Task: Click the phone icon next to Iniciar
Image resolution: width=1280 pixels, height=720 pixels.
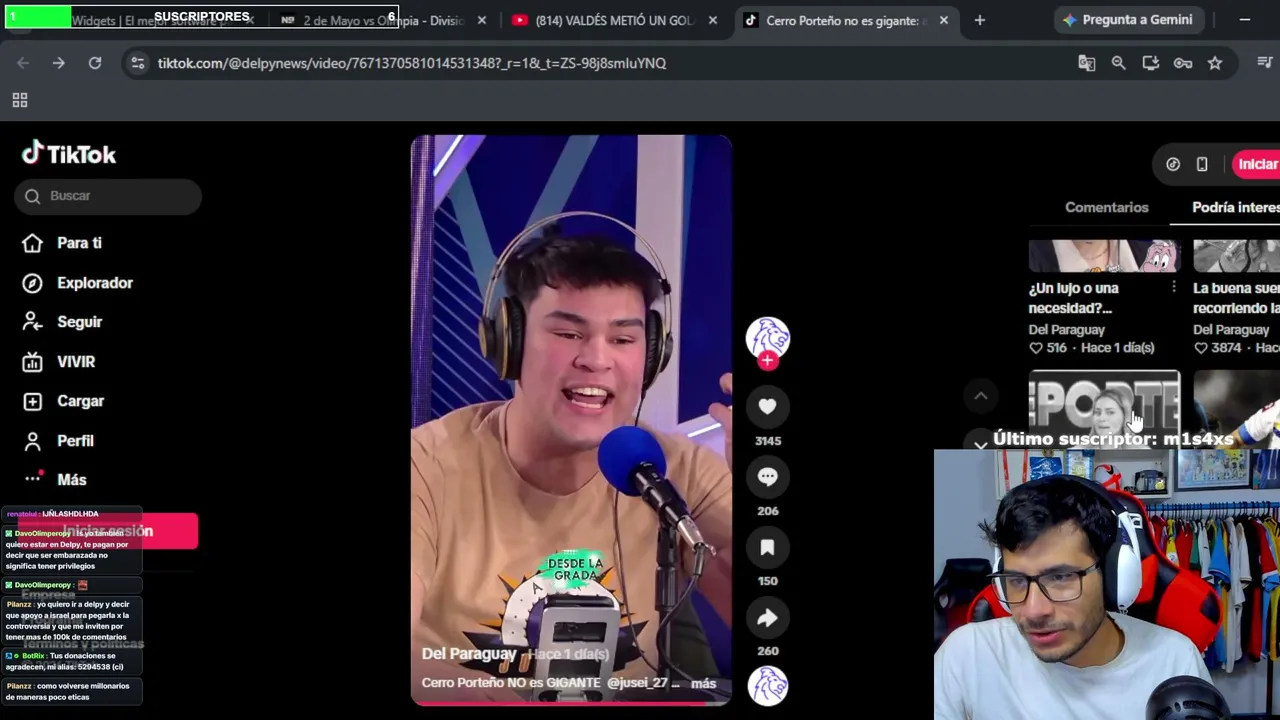Action: tap(1202, 164)
